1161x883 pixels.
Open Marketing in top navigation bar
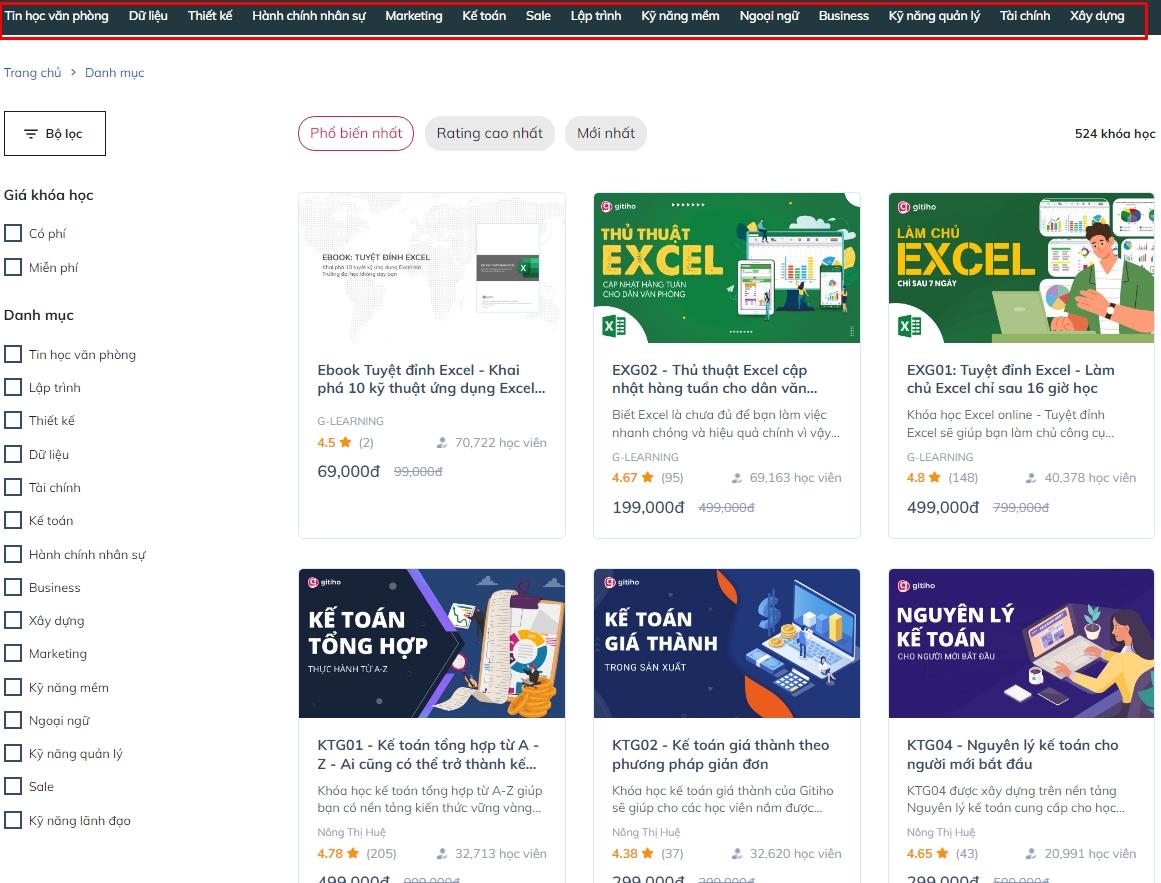413,16
